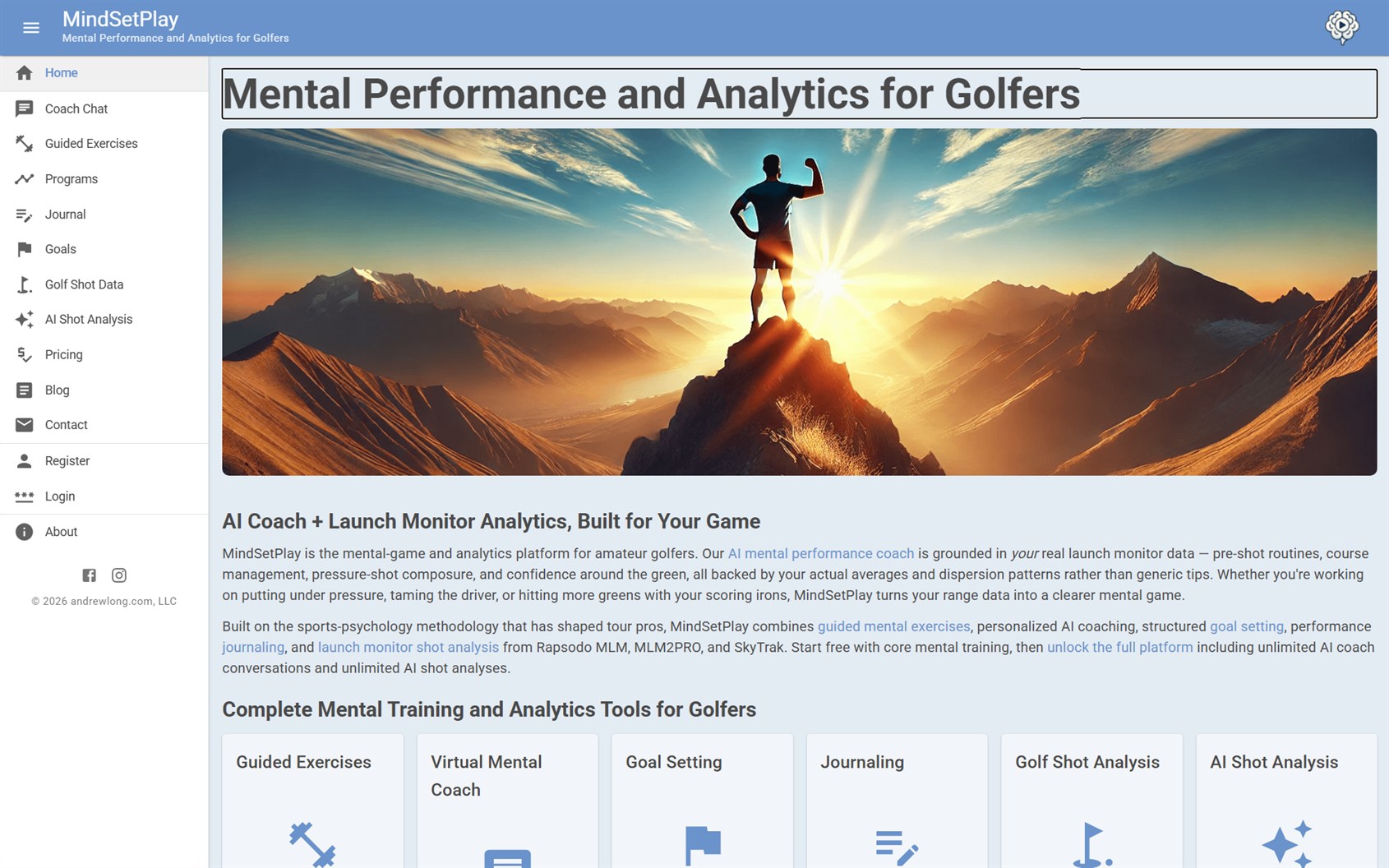Select Programs in the sidebar
This screenshot has height=868, width=1389.
(x=104, y=179)
